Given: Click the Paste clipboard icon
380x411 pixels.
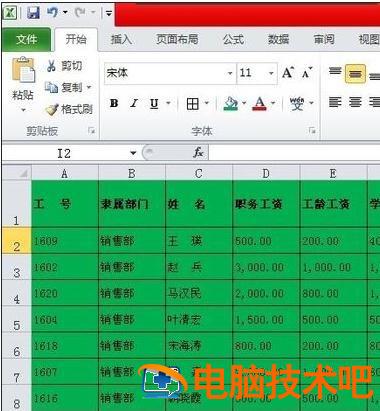Looking at the screenshot, I should click(x=23, y=70).
